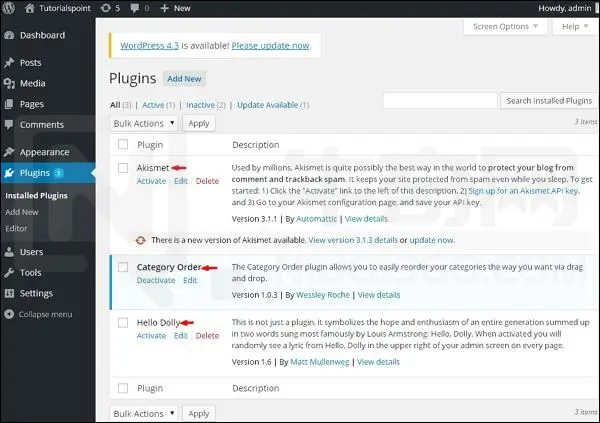
Task: Click the Appearance paintbrush icon
Action: pos(9,152)
